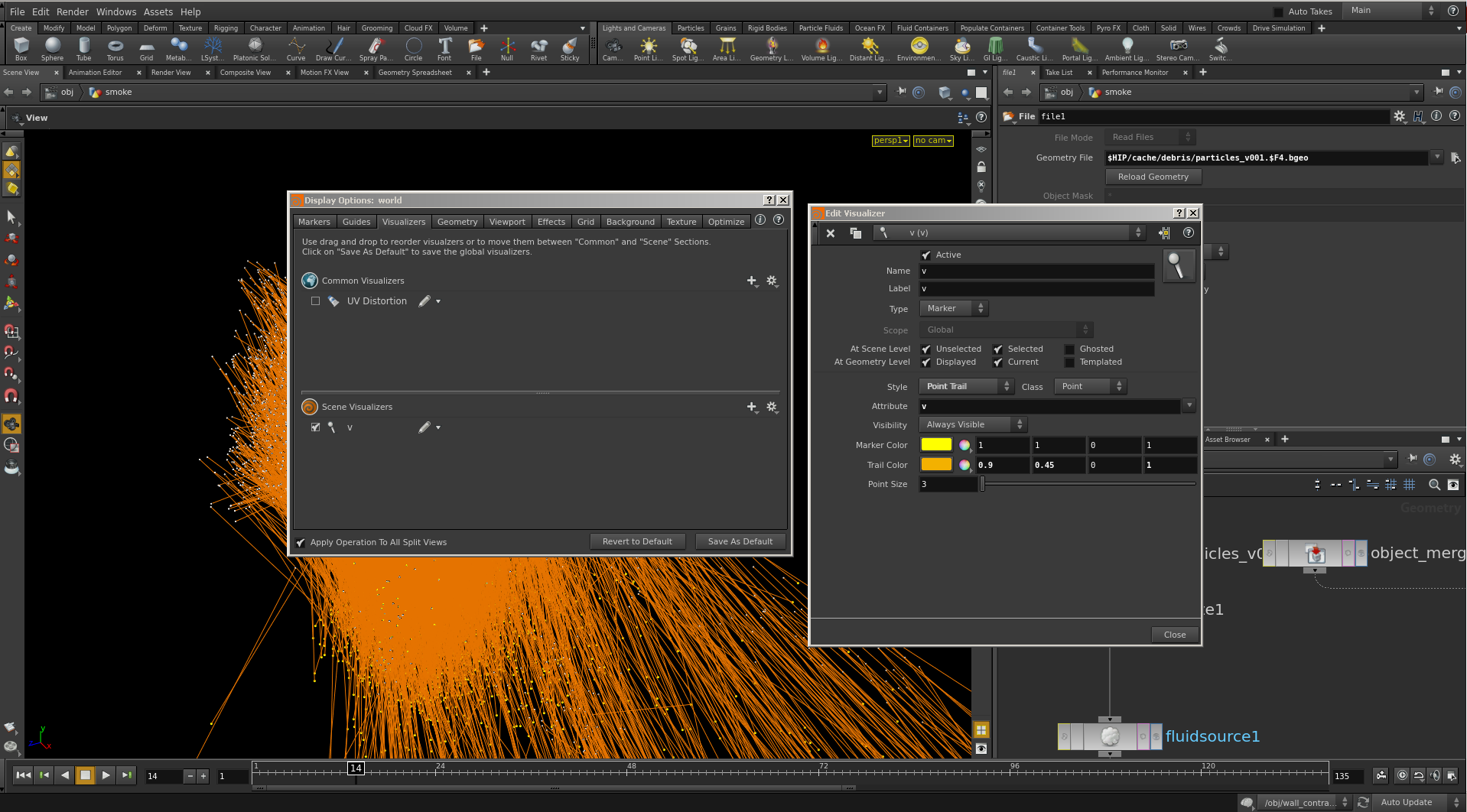This screenshot has height=812, width=1467.
Task: Switch to the Background tab in Display Options
Action: tap(630, 222)
